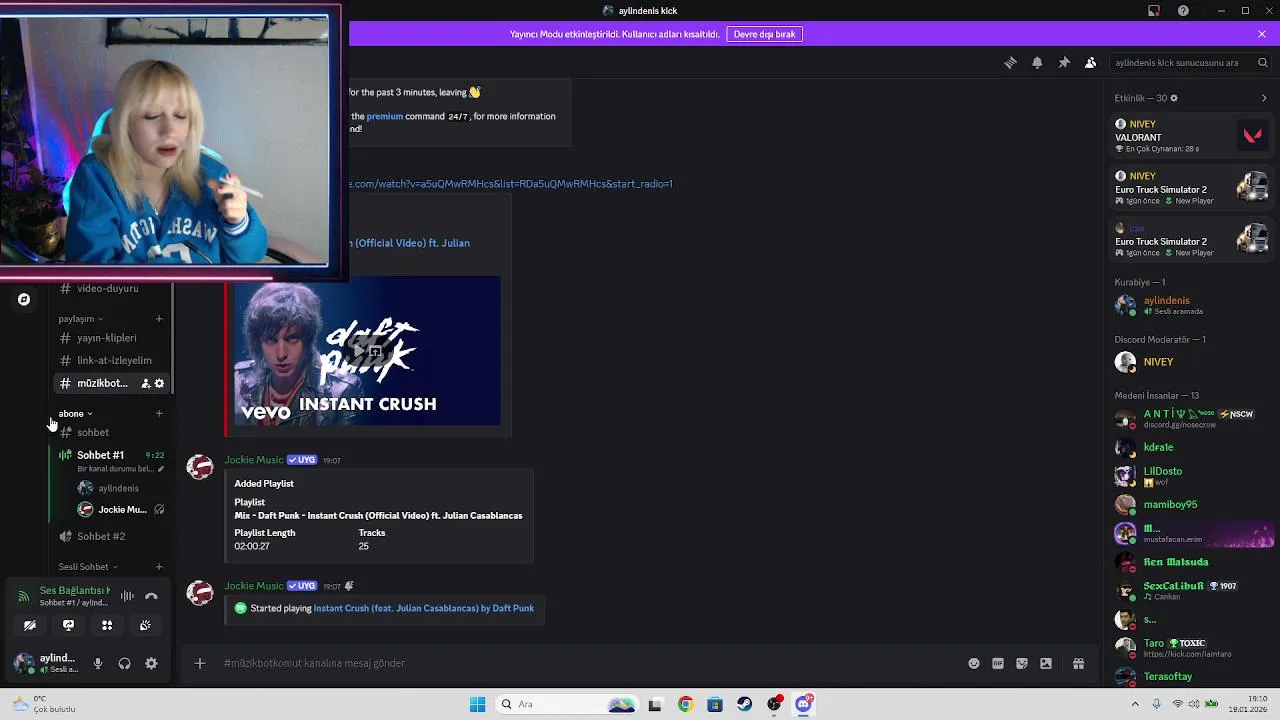This screenshot has width=1280, height=720.
Task: Open the YouTube watch link
Action: point(510,184)
